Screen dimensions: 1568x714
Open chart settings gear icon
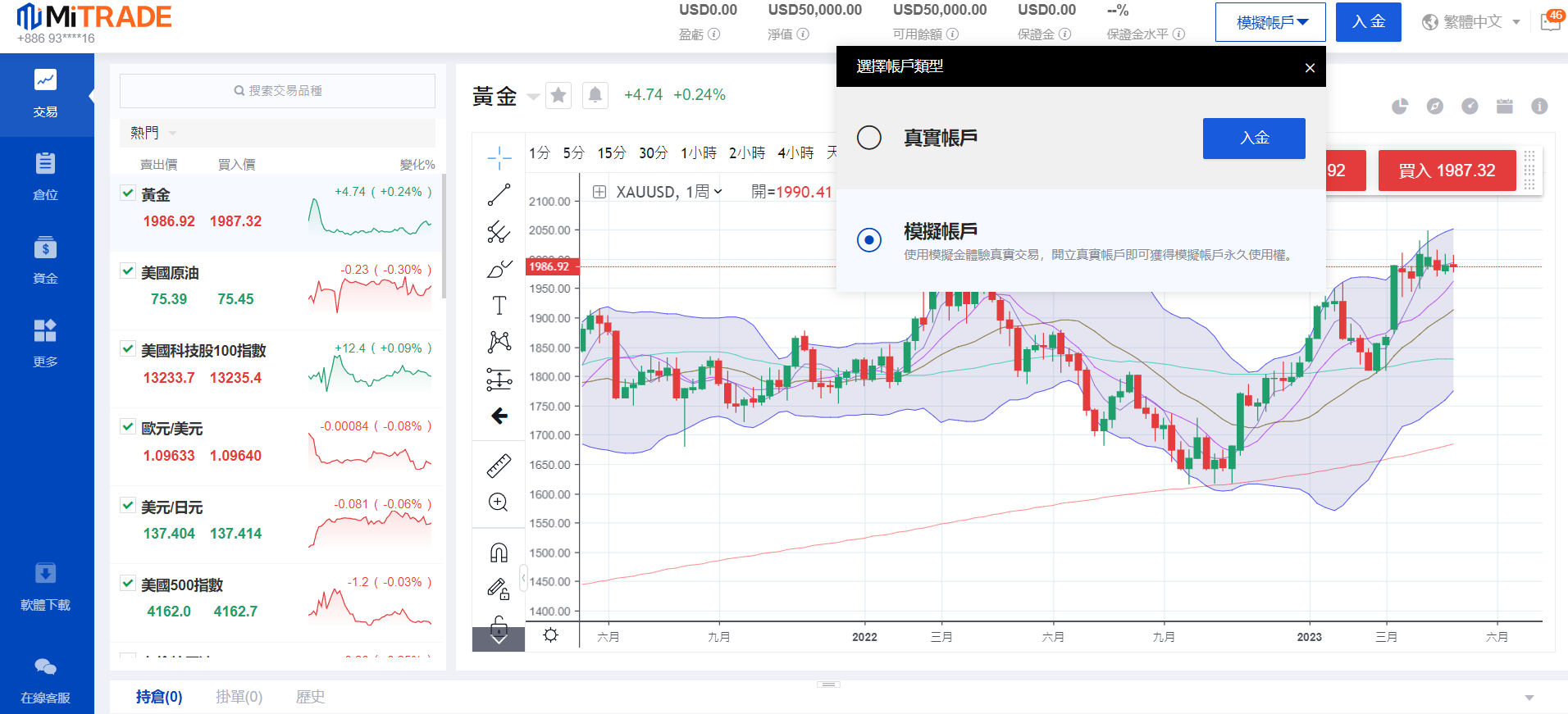point(551,635)
